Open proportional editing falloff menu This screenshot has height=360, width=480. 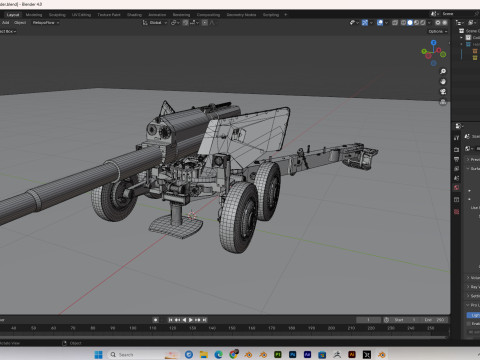pyautogui.click(x=212, y=23)
